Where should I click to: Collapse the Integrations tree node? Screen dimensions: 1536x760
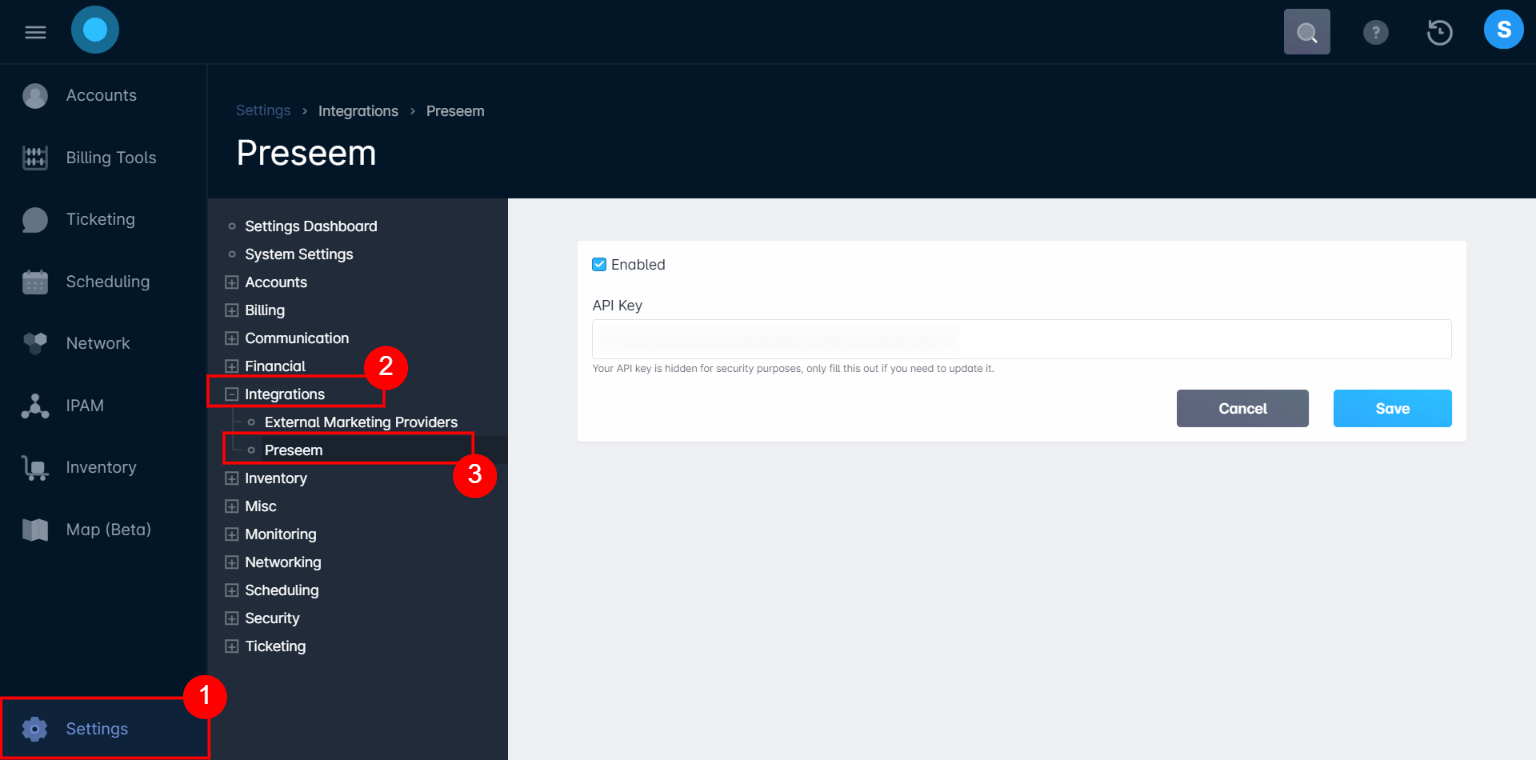pyautogui.click(x=232, y=395)
